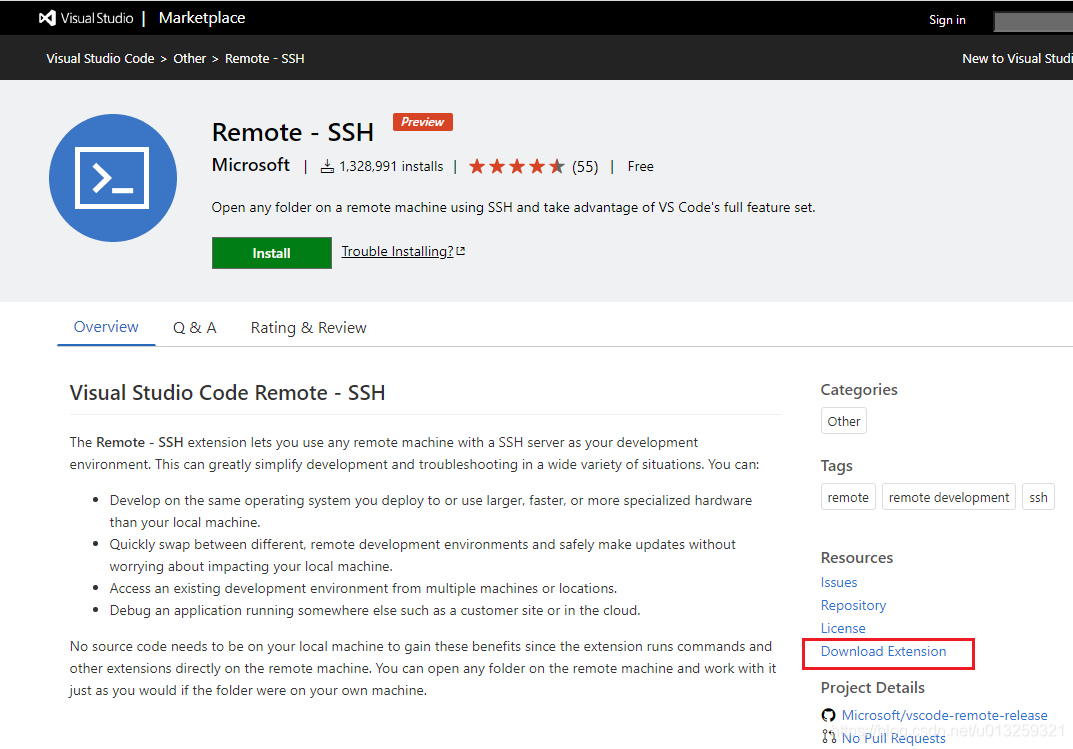
Task: Click the Project Details heading
Action: pos(872,687)
